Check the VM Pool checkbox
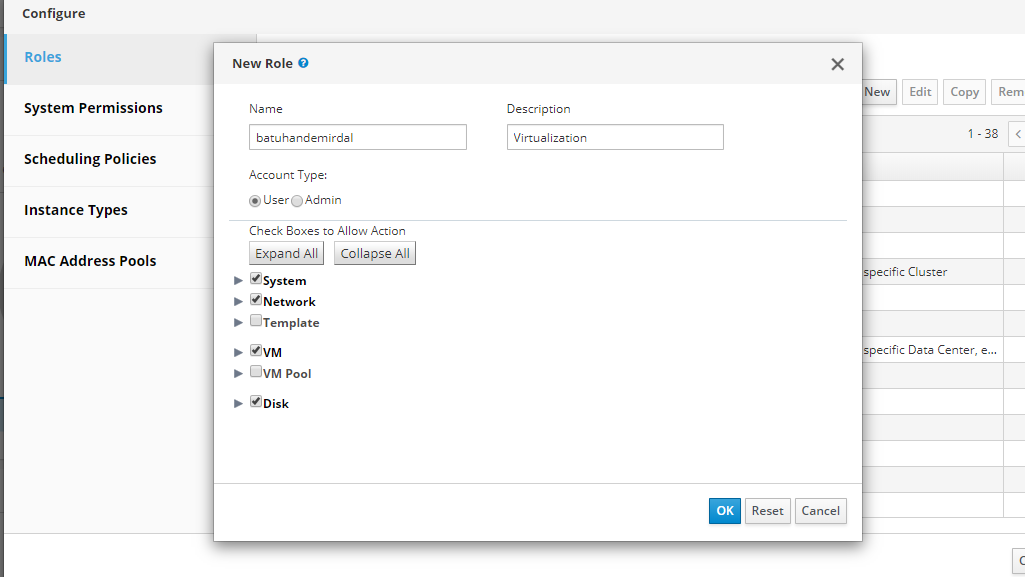1025x577 pixels. click(x=256, y=372)
